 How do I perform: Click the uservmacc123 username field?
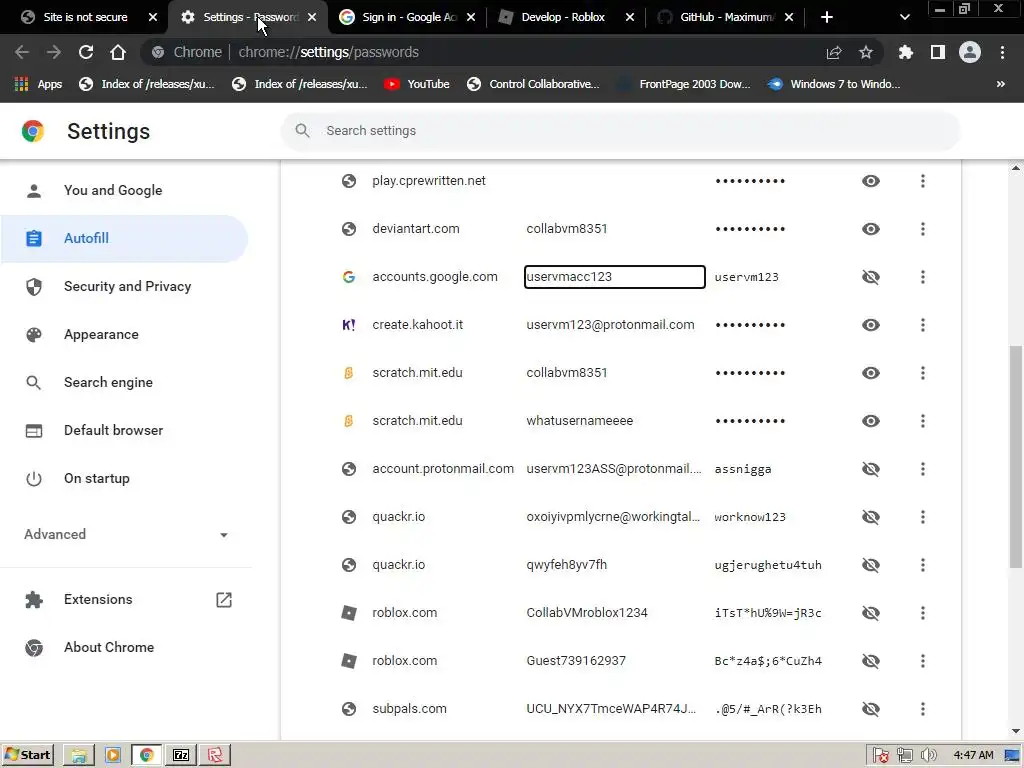[x=615, y=277]
